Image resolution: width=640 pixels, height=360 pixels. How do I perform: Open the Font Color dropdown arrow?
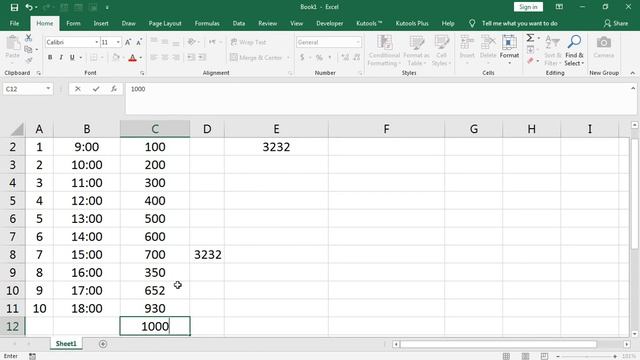pyautogui.click(x=140, y=58)
